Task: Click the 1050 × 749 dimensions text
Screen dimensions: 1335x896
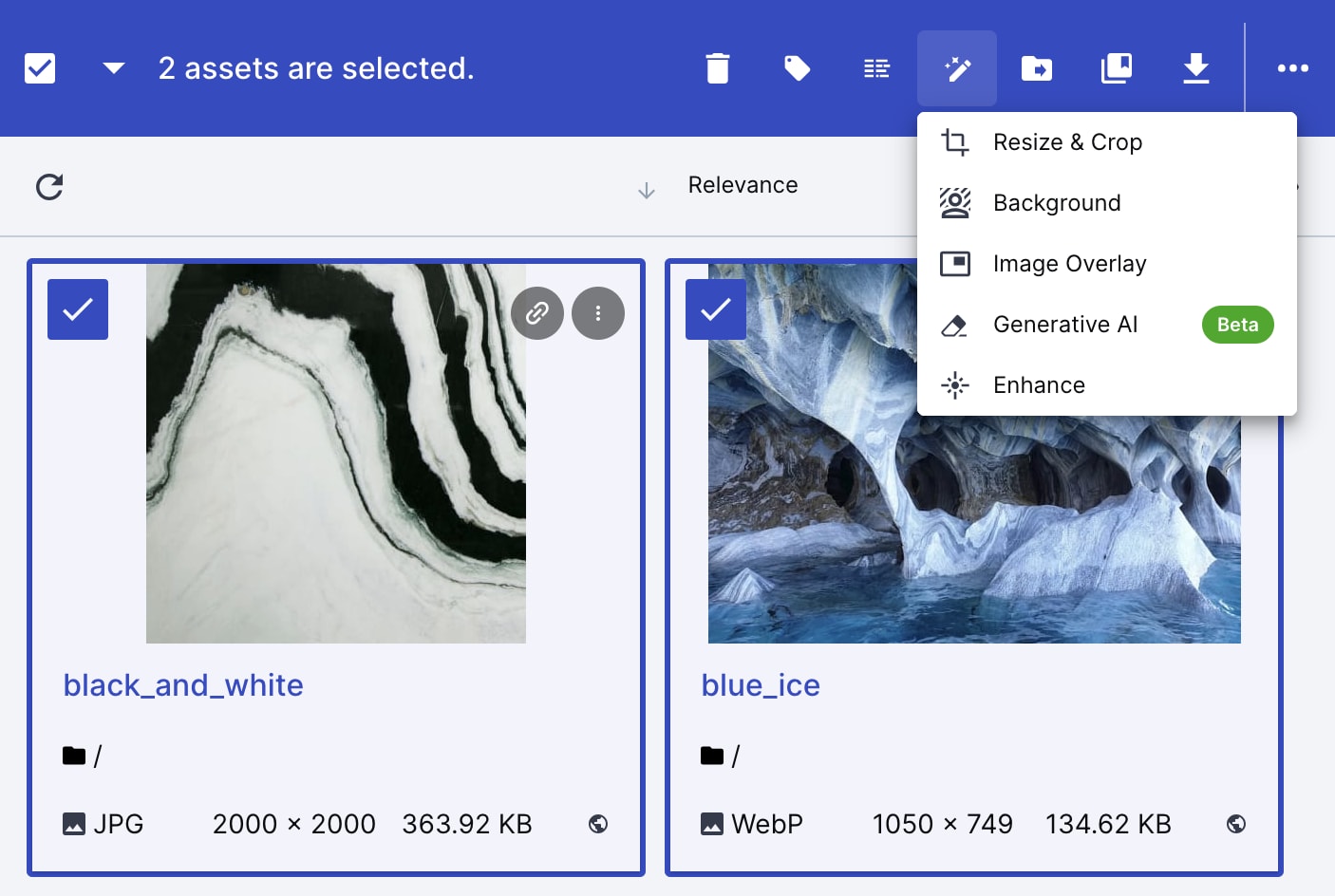Action: tap(943, 824)
